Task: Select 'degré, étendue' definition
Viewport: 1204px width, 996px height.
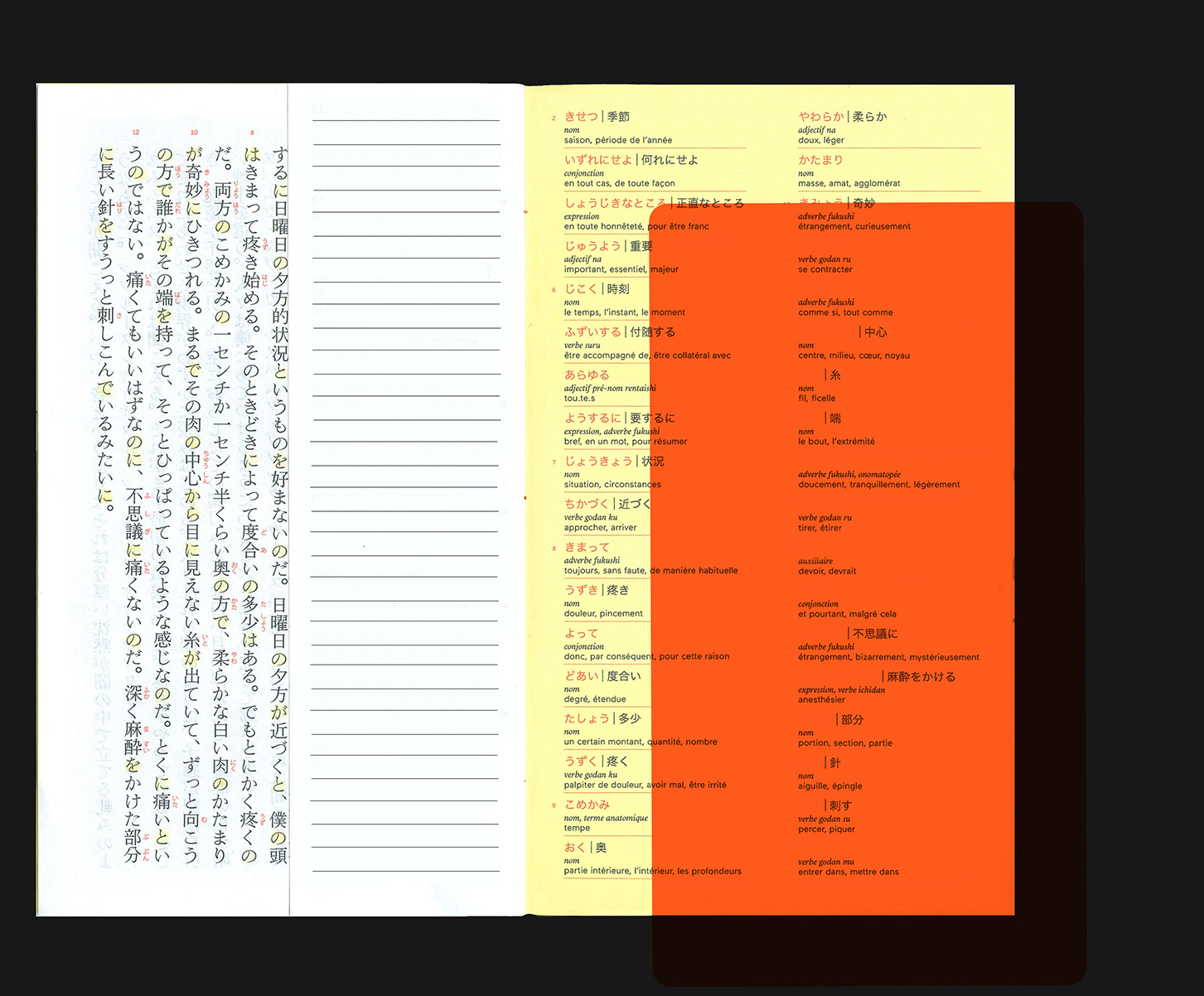Action: click(x=595, y=699)
